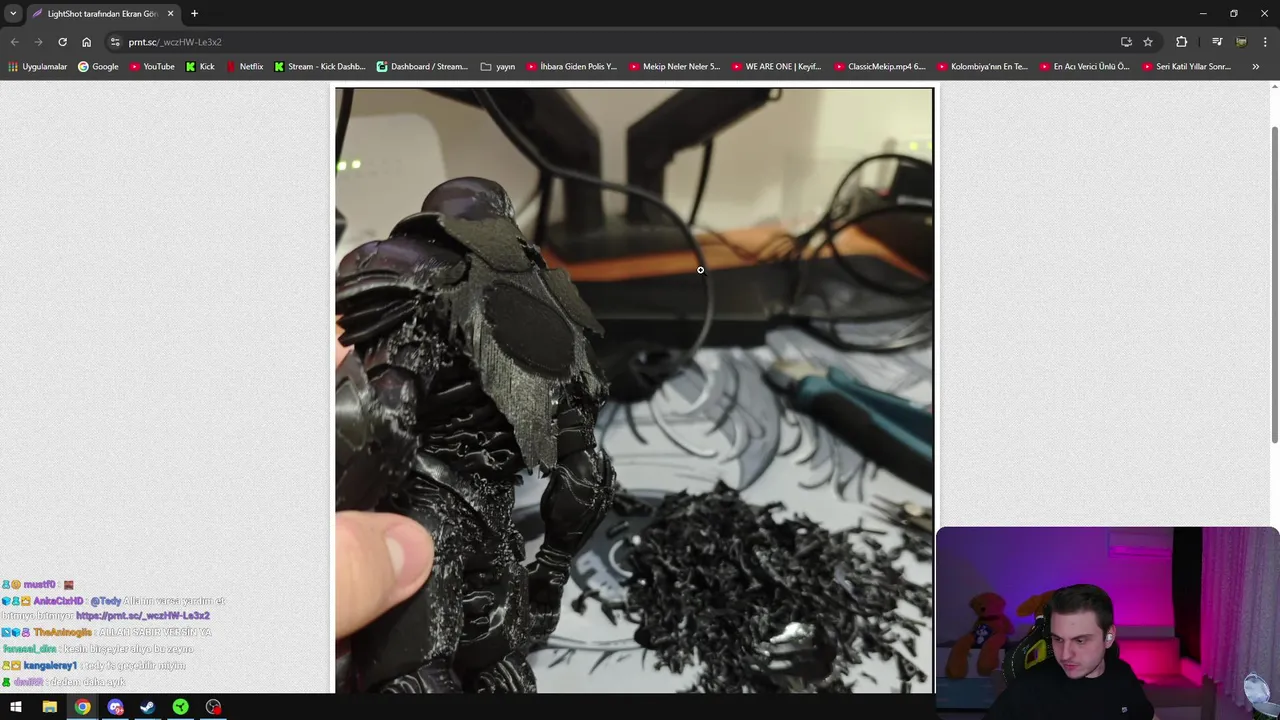
Task: Reload the prnt.sc page
Action: pyautogui.click(x=62, y=42)
